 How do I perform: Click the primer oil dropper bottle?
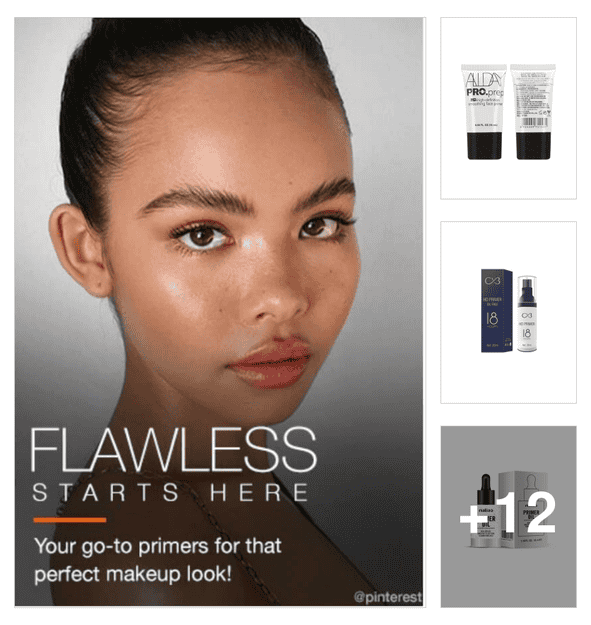point(485,511)
